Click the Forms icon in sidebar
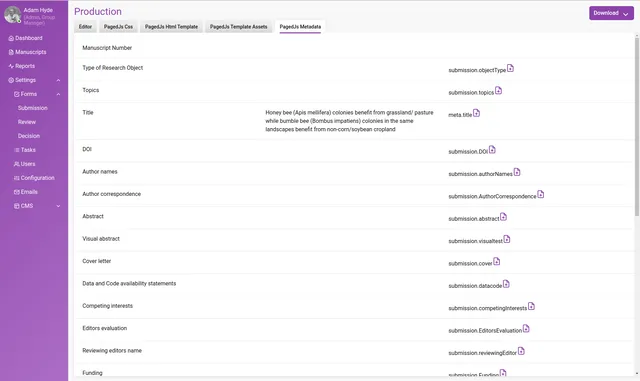Screen dimensions: 640x381 point(17,94)
